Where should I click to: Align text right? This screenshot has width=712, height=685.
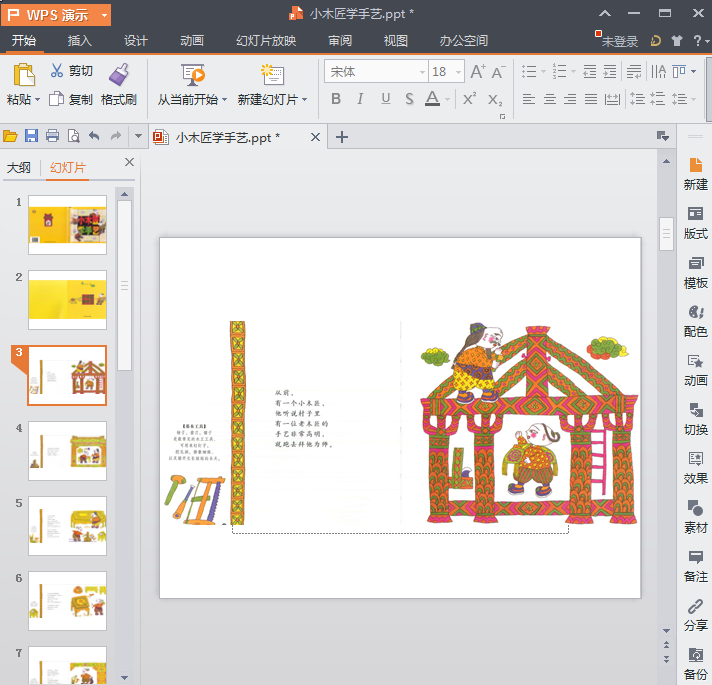point(570,99)
